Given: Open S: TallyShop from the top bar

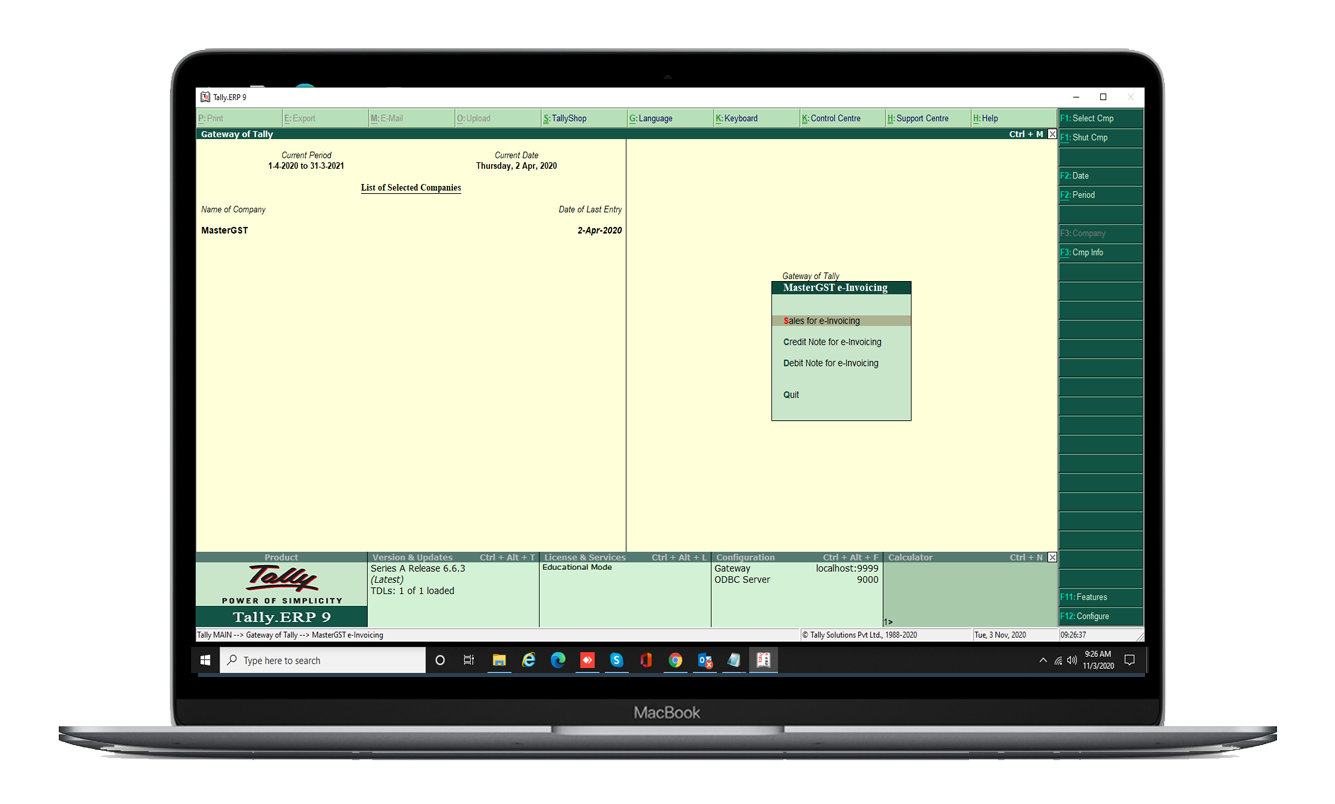Looking at the screenshot, I should pos(583,118).
